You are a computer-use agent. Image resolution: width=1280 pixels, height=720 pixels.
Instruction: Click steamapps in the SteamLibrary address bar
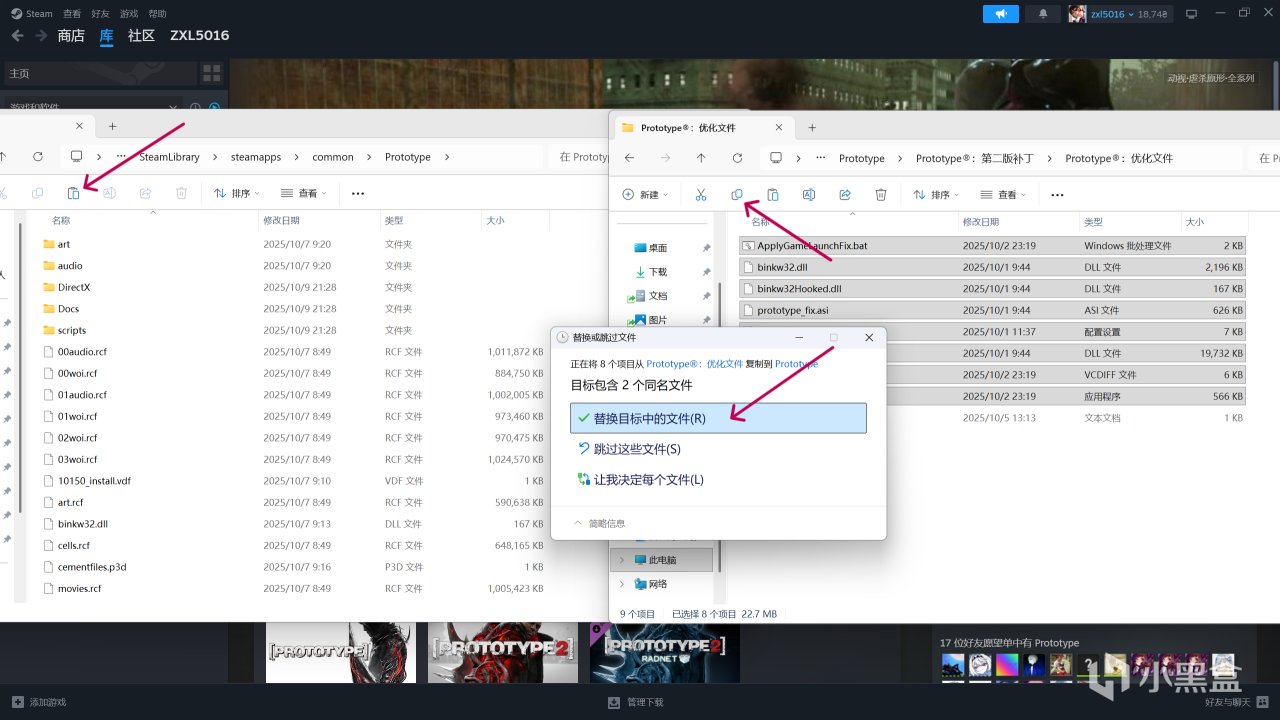click(x=256, y=157)
